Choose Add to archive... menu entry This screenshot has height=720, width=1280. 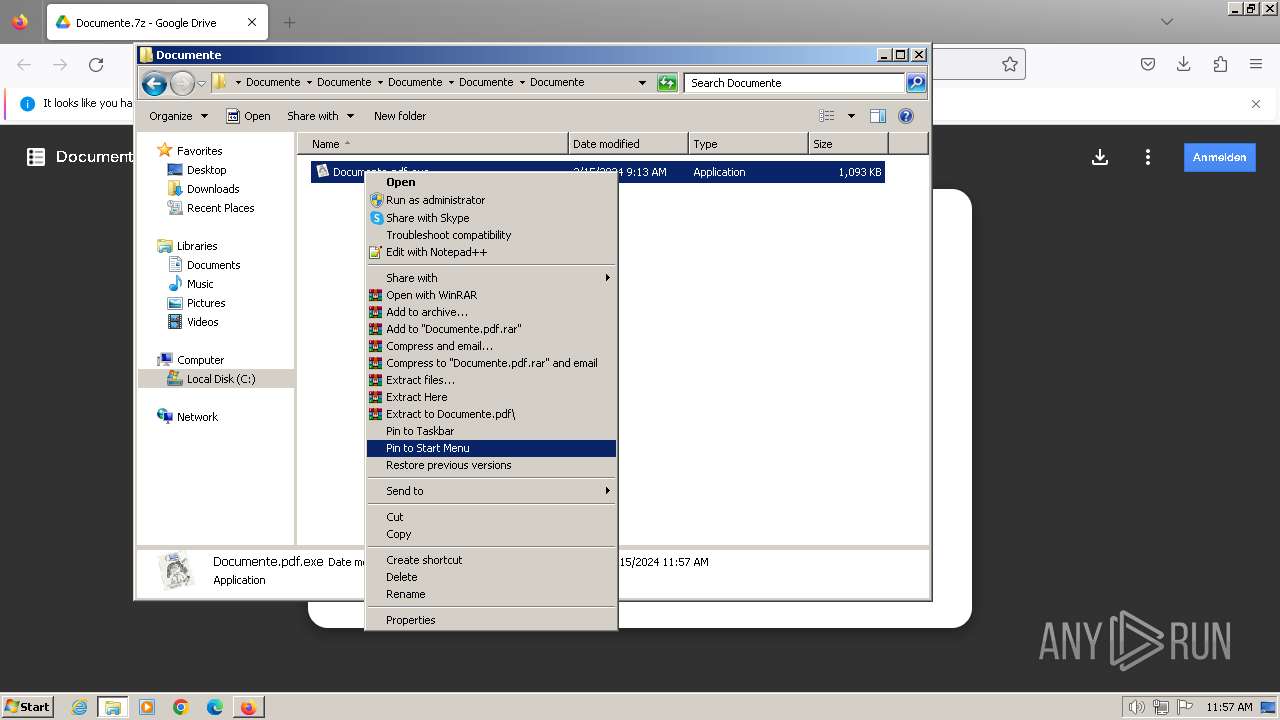click(491, 312)
